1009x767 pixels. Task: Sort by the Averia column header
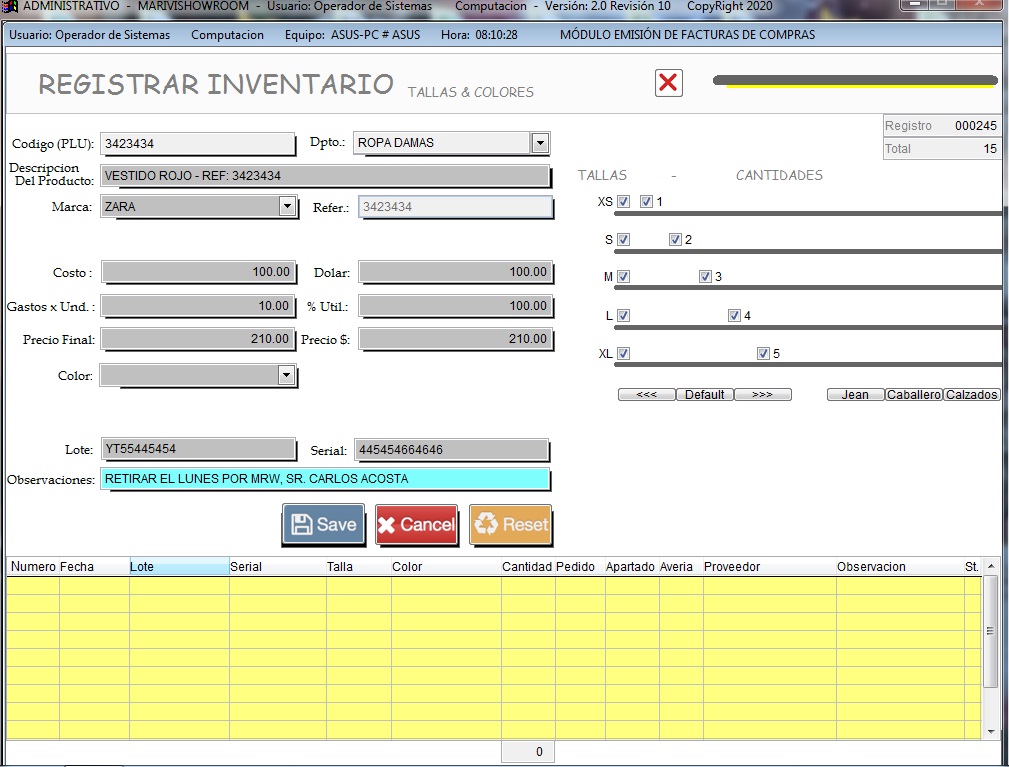681,567
